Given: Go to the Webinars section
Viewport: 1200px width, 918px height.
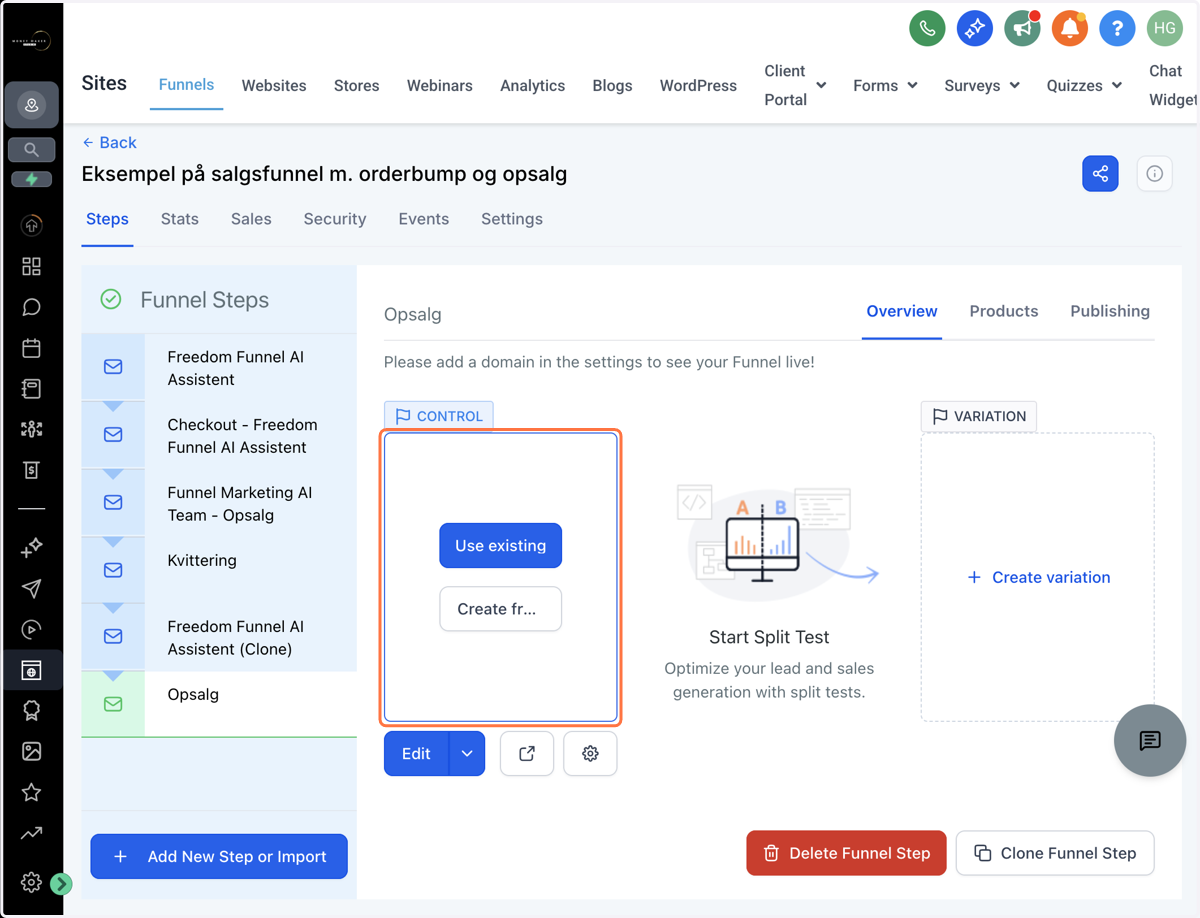Looking at the screenshot, I should pos(439,85).
